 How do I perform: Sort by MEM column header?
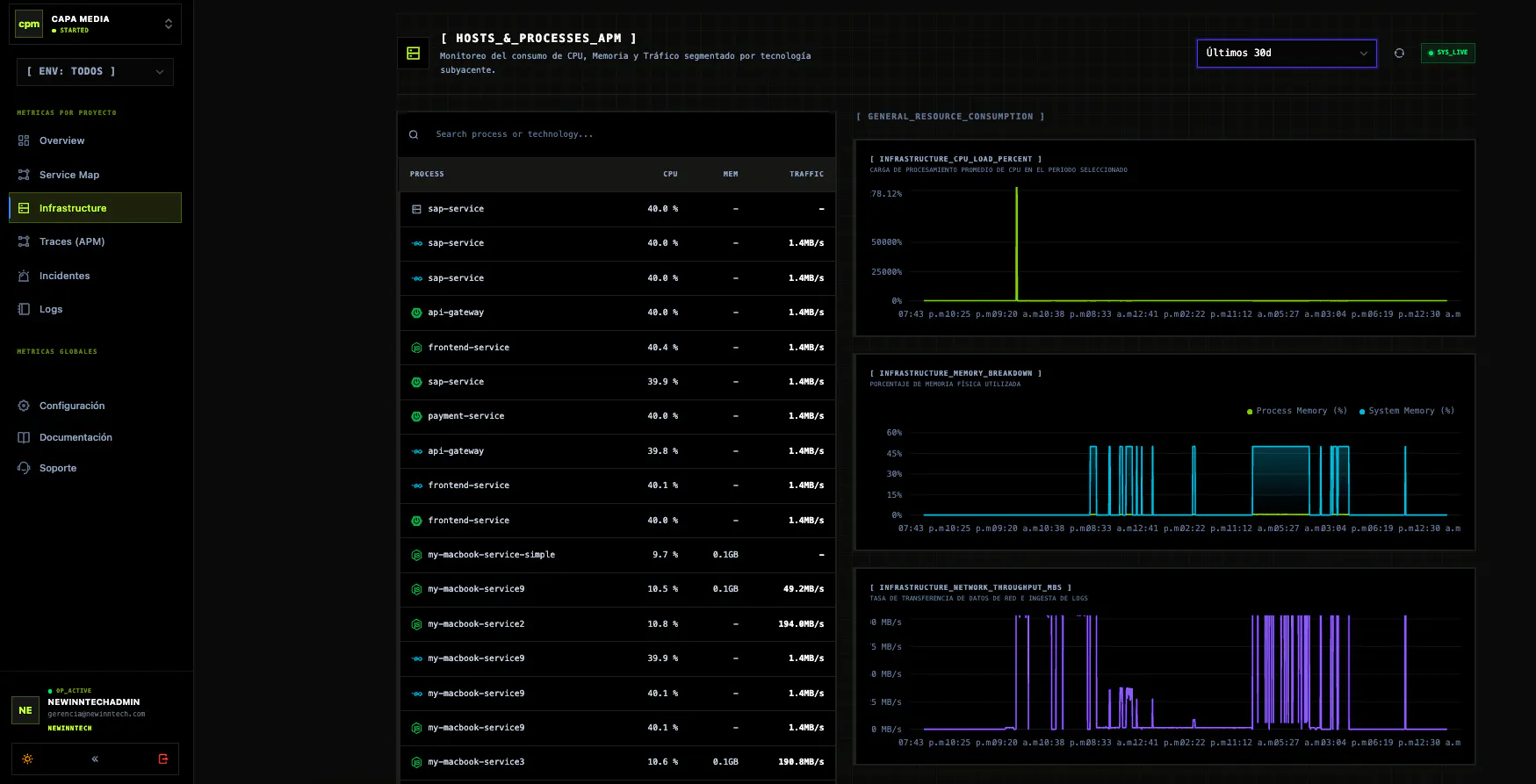731,174
